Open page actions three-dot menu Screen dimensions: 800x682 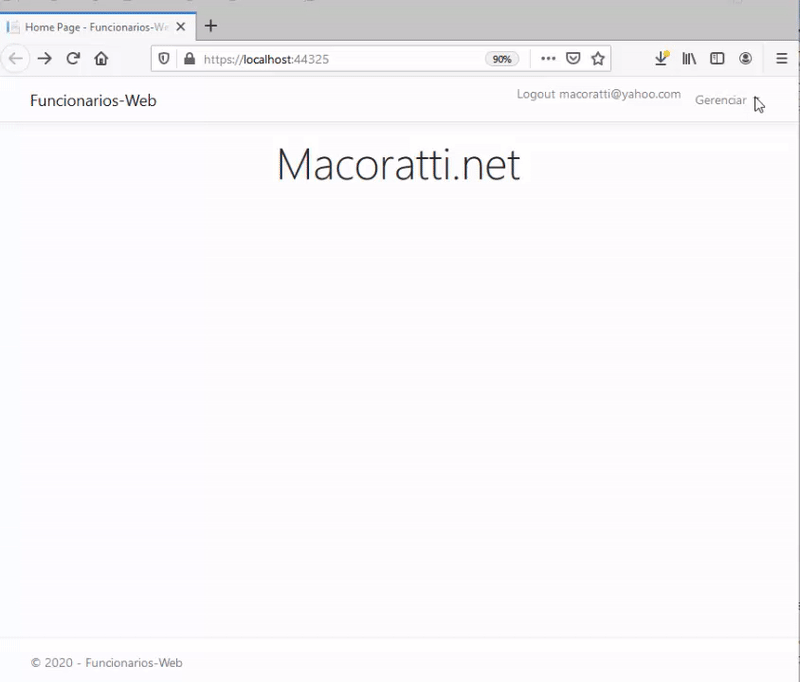[548, 59]
